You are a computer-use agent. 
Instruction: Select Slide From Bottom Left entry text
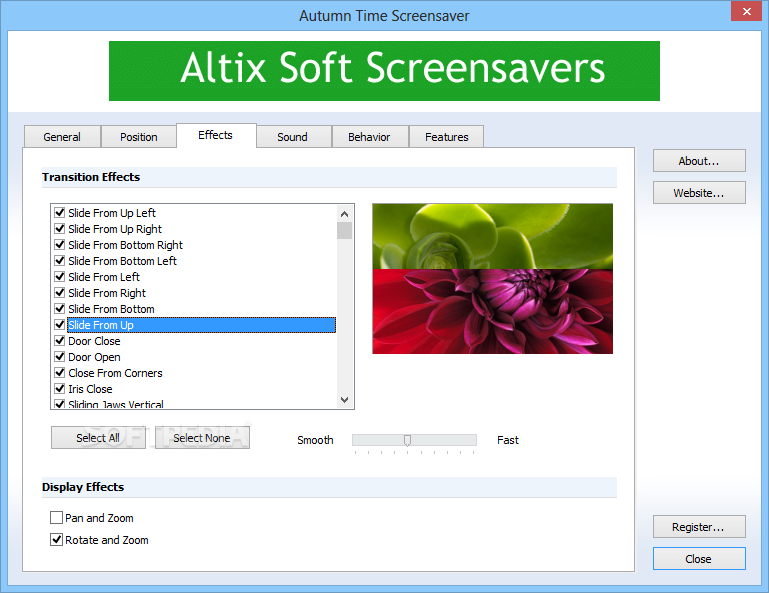pyautogui.click(x=123, y=261)
